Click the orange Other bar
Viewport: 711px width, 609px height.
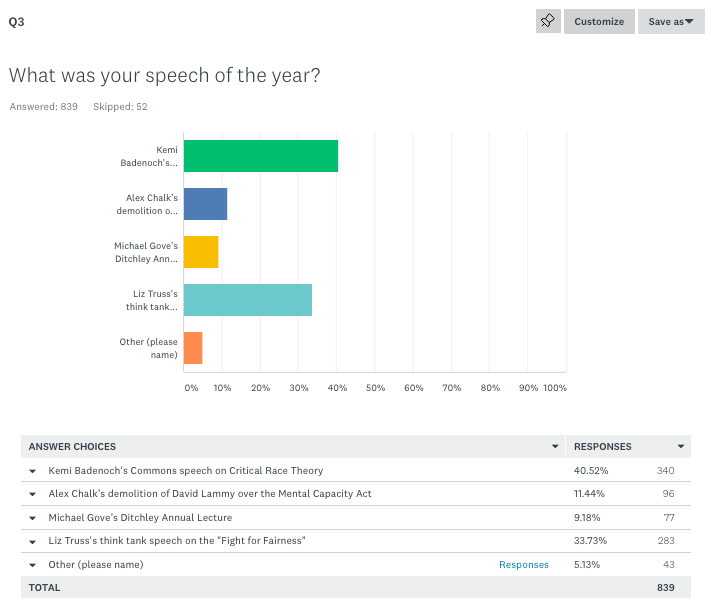tap(193, 348)
